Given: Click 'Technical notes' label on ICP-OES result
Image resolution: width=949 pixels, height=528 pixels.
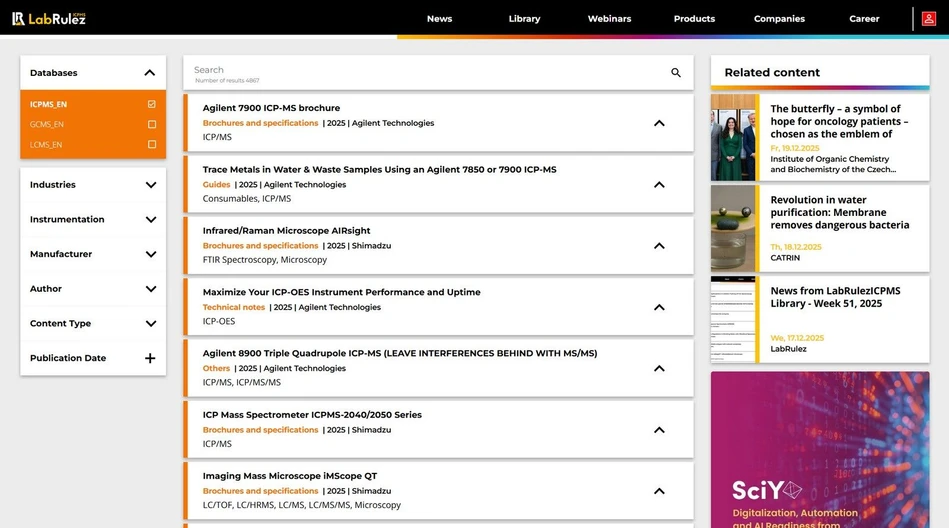Looking at the screenshot, I should (x=234, y=307).
